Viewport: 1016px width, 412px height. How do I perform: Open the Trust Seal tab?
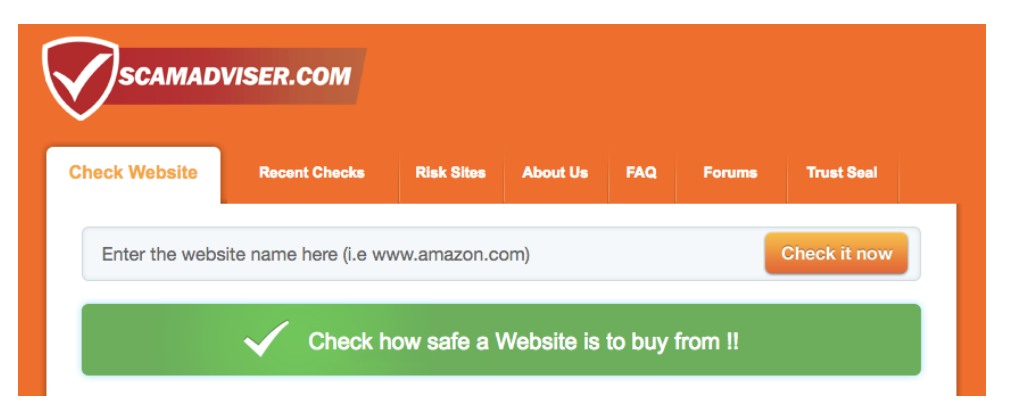click(842, 173)
